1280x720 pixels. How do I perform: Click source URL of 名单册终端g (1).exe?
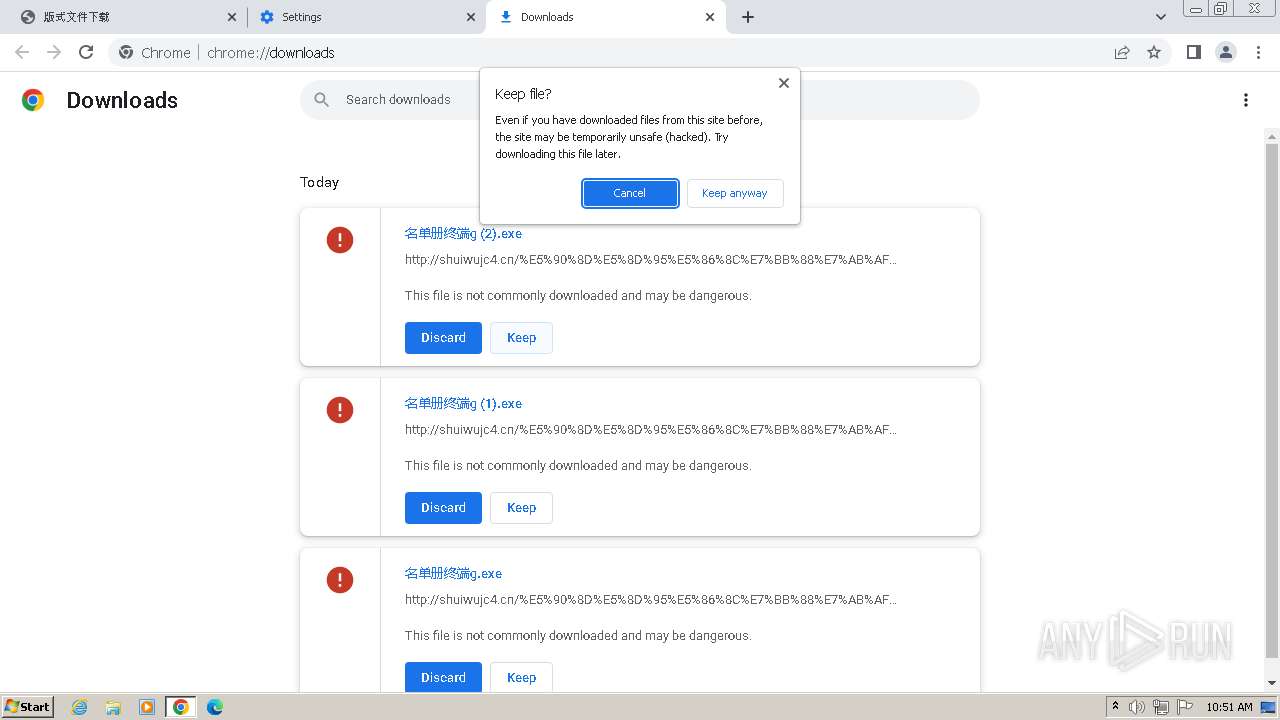(651, 430)
